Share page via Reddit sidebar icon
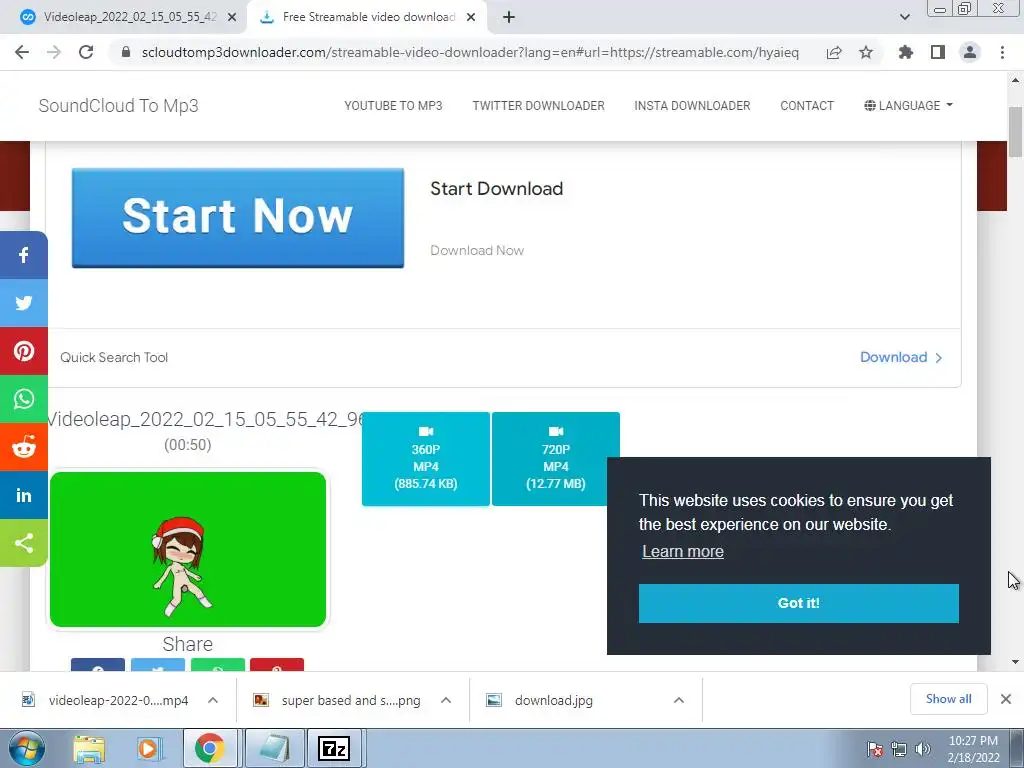1024x768 pixels. tap(24, 447)
